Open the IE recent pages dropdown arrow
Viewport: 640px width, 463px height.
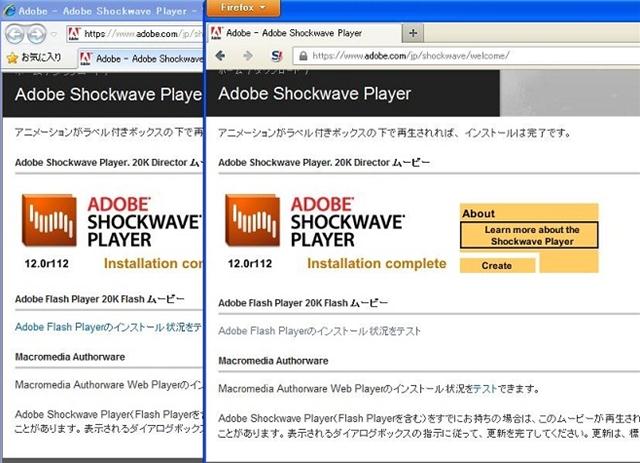pos(54,34)
